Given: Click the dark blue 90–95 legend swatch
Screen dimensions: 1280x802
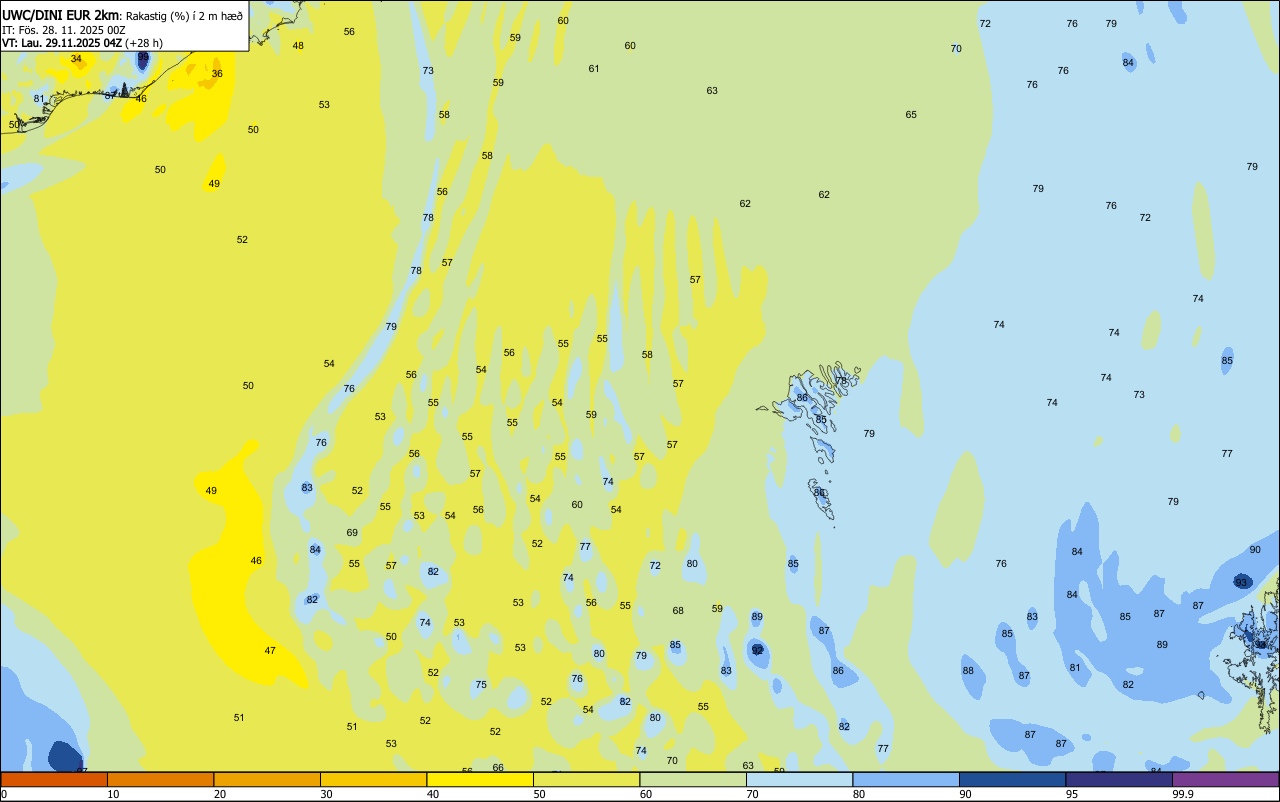Looking at the screenshot, I should click(x=1013, y=779).
